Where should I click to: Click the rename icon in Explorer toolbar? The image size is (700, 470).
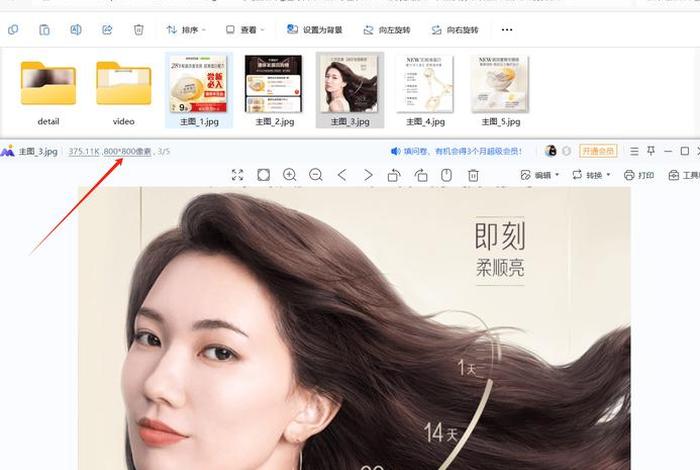tap(76, 30)
